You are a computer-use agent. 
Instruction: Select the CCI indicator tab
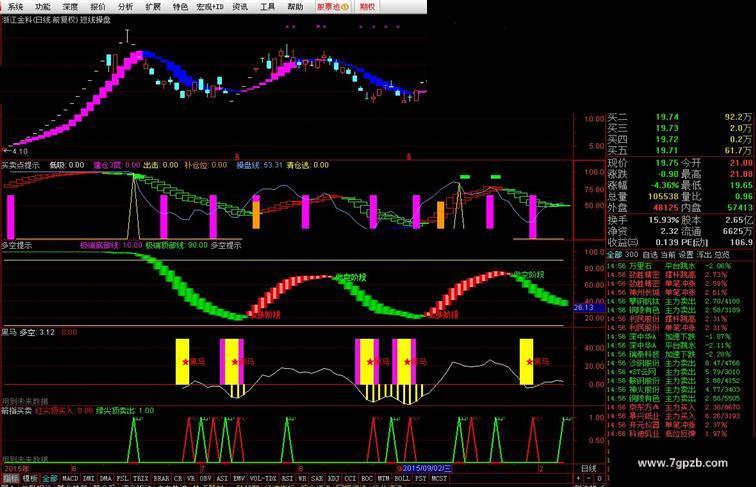(350, 479)
